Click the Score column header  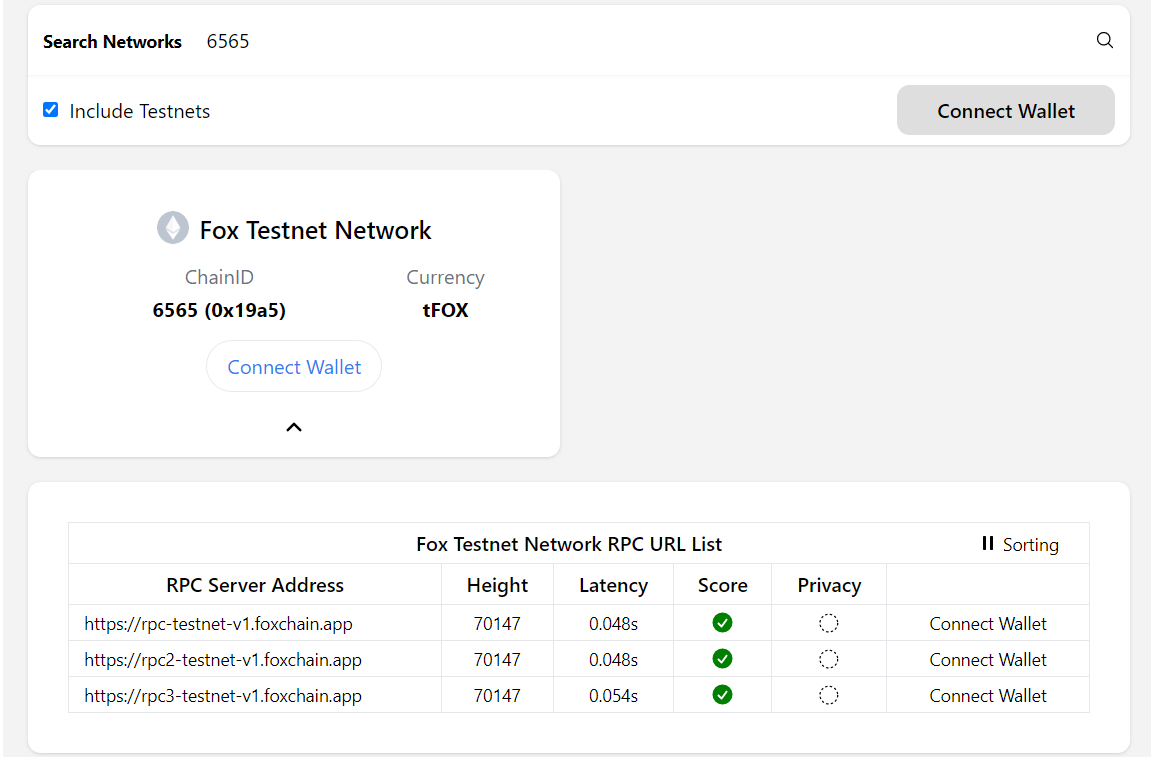point(722,585)
